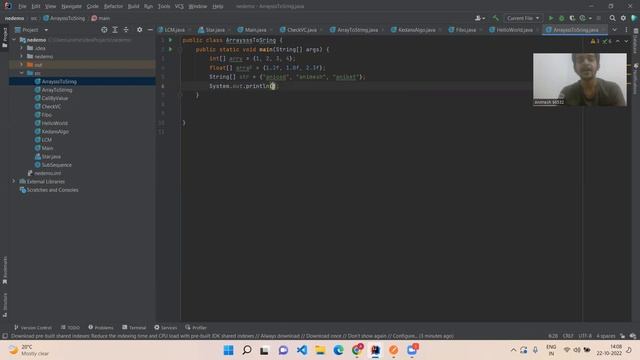Open the Bookmarks side tool window
This screenshot has height=360, width=640.
coord(4,270)
